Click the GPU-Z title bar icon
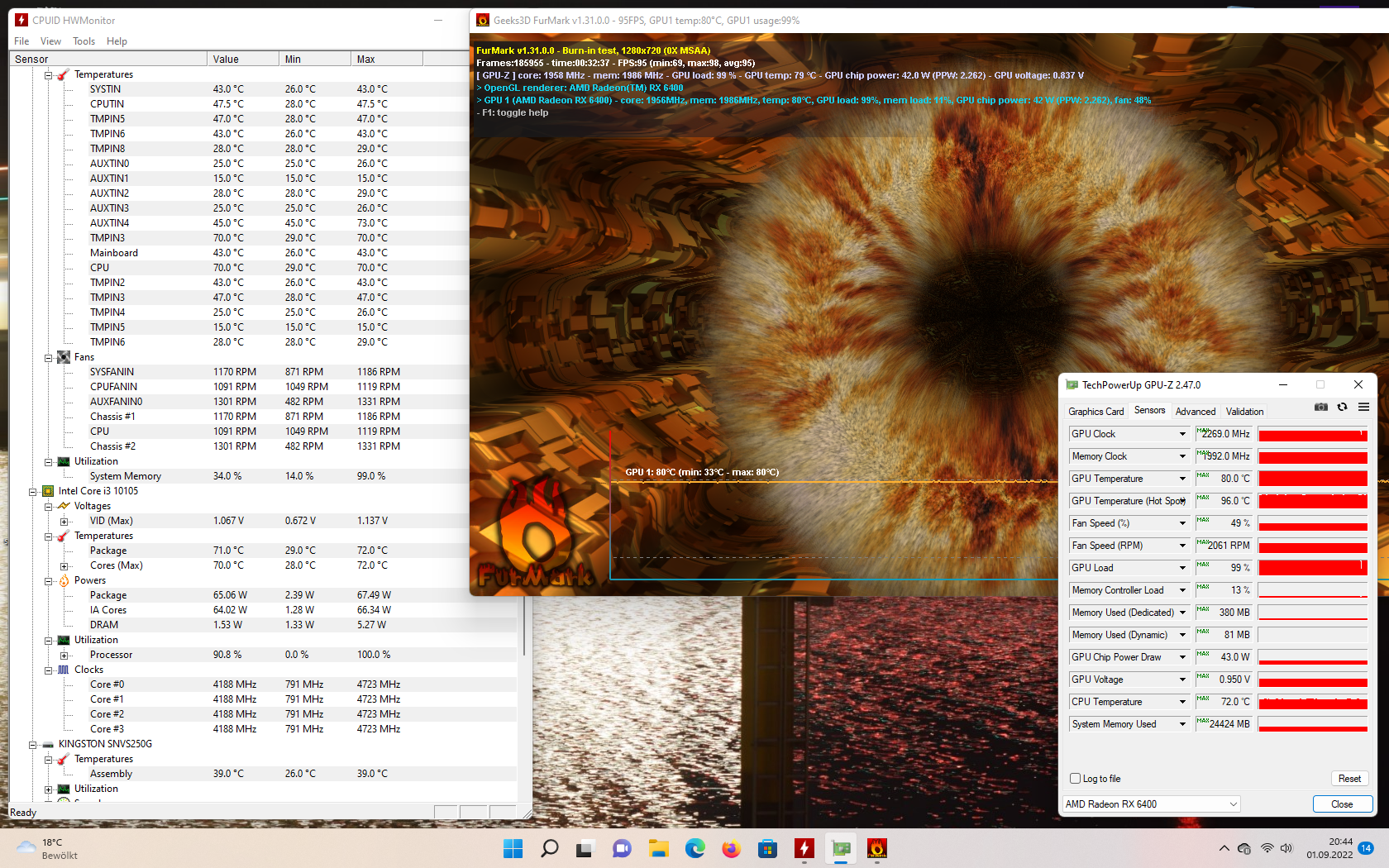The width and height of the screenshot is (1389, 868). (1072, 384)
